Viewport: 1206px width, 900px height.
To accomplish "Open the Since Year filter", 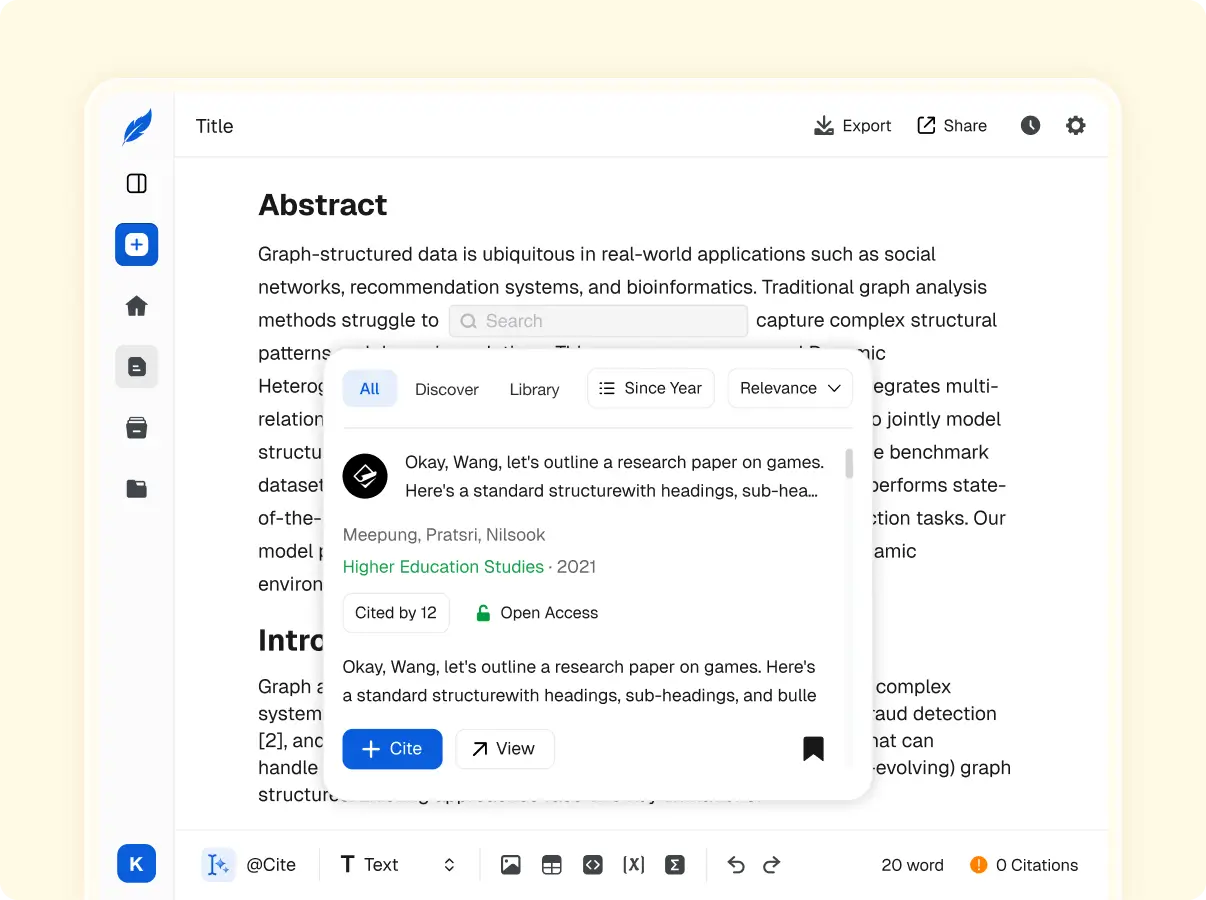I will 650,388.
